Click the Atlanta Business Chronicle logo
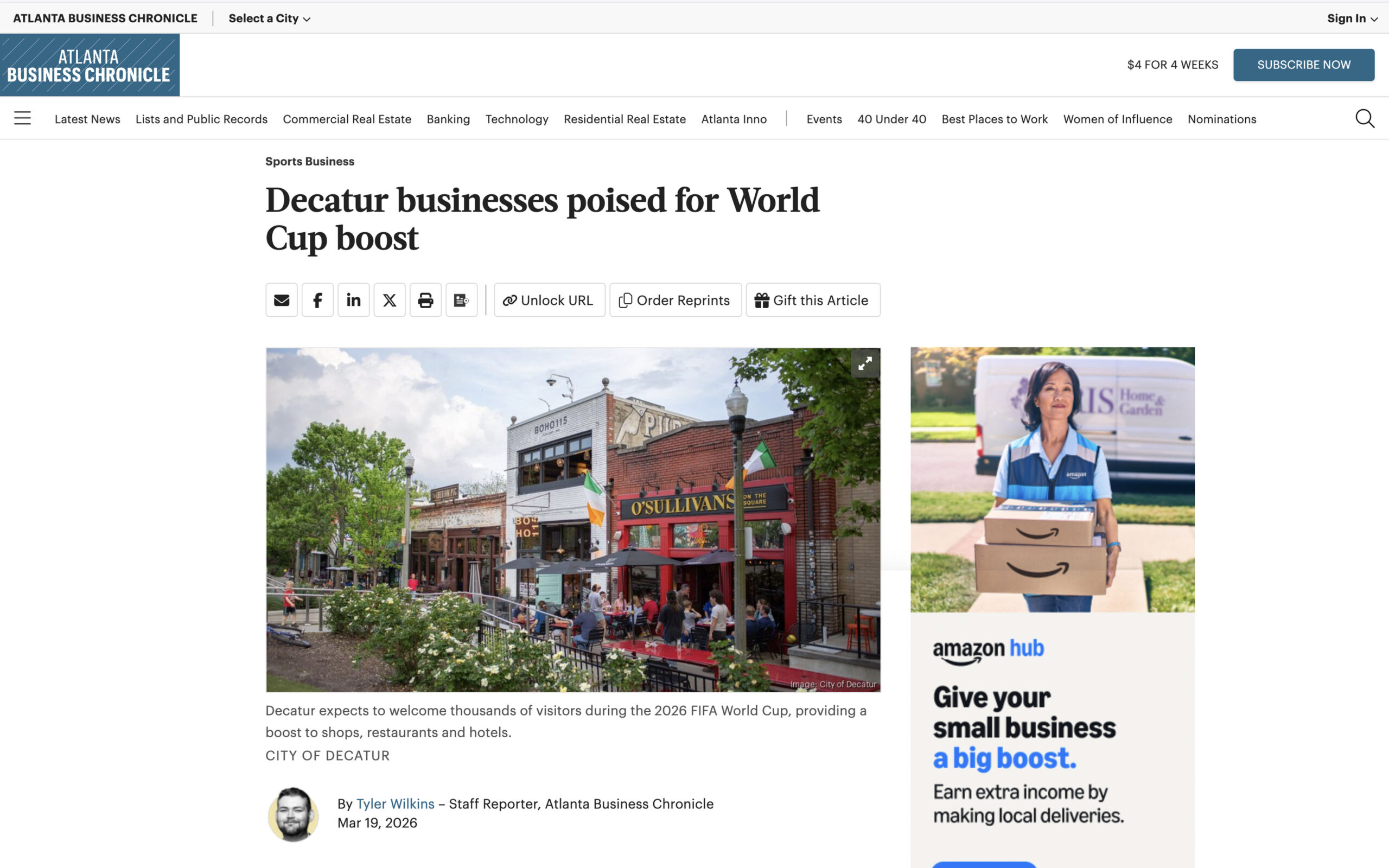This screenshot has height=868, width=1389. click(x=90, y=65)
